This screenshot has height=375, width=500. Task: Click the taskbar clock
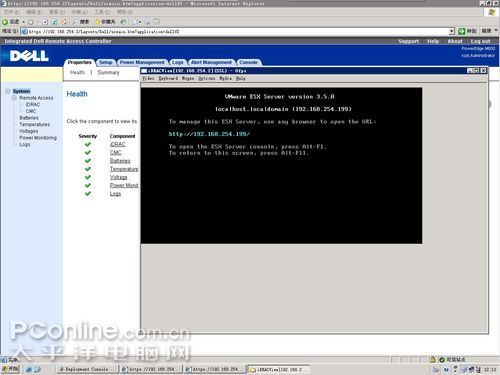[490, 369]
